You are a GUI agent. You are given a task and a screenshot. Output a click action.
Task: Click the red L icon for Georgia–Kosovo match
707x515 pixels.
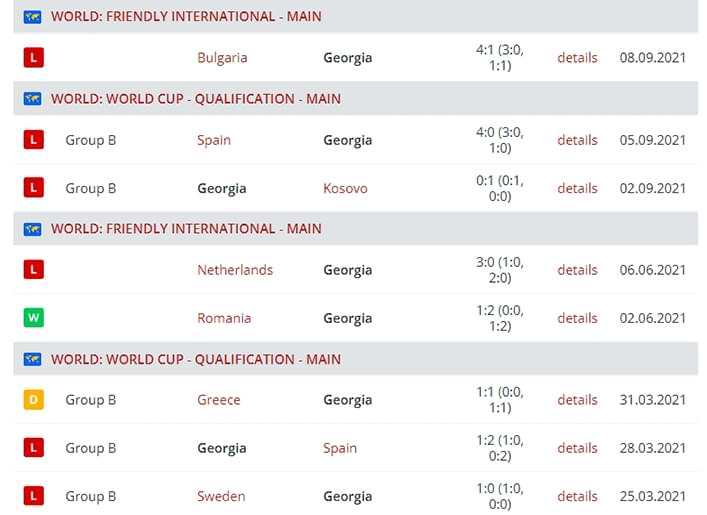pos(33,188)
